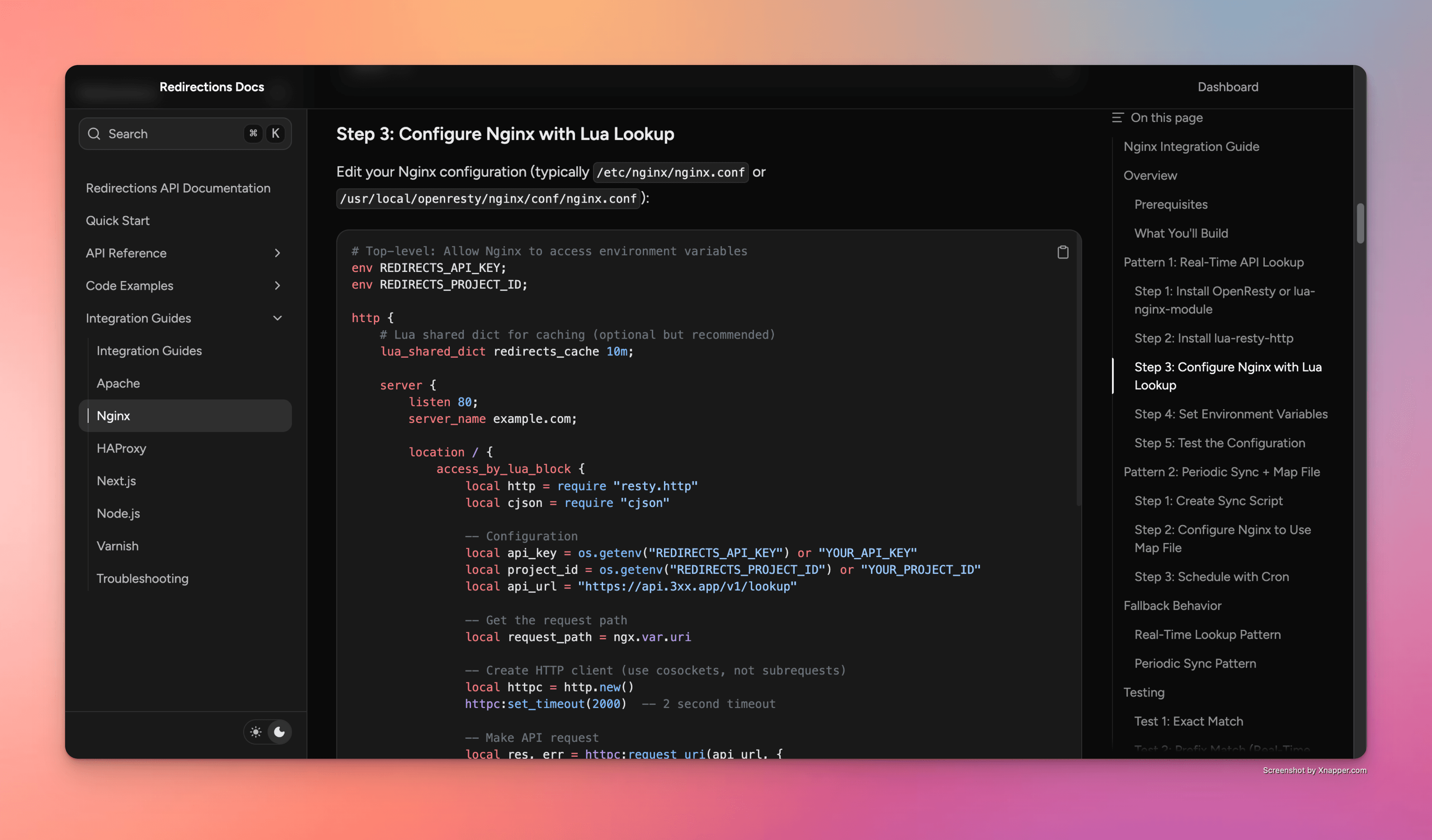This screenshot has height=840, width=1432.
Task: Click the search magnifier icon
Action: [x=94, y=133]
